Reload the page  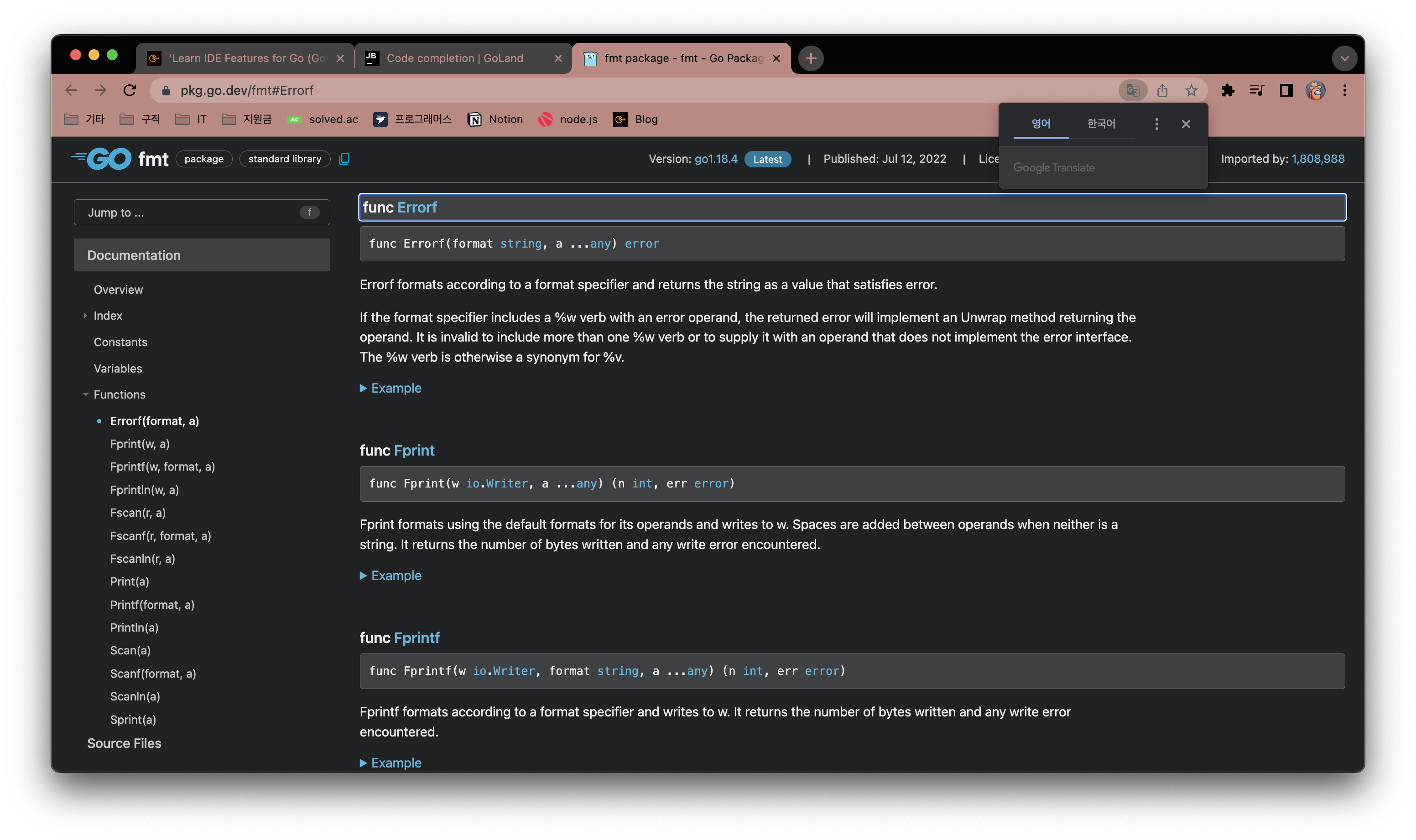130,90
